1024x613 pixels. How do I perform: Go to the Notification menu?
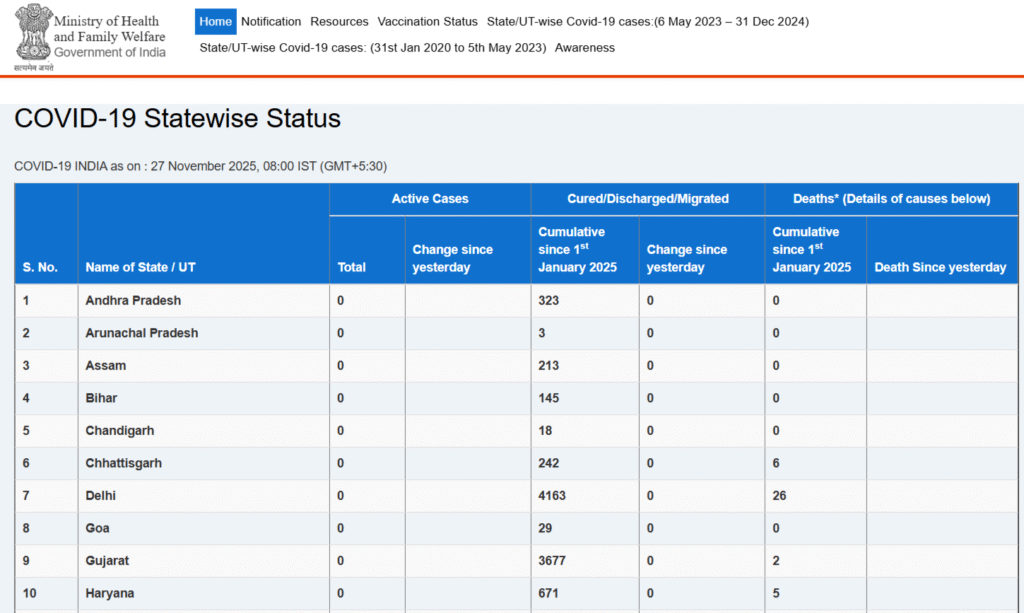pos(271,21)
